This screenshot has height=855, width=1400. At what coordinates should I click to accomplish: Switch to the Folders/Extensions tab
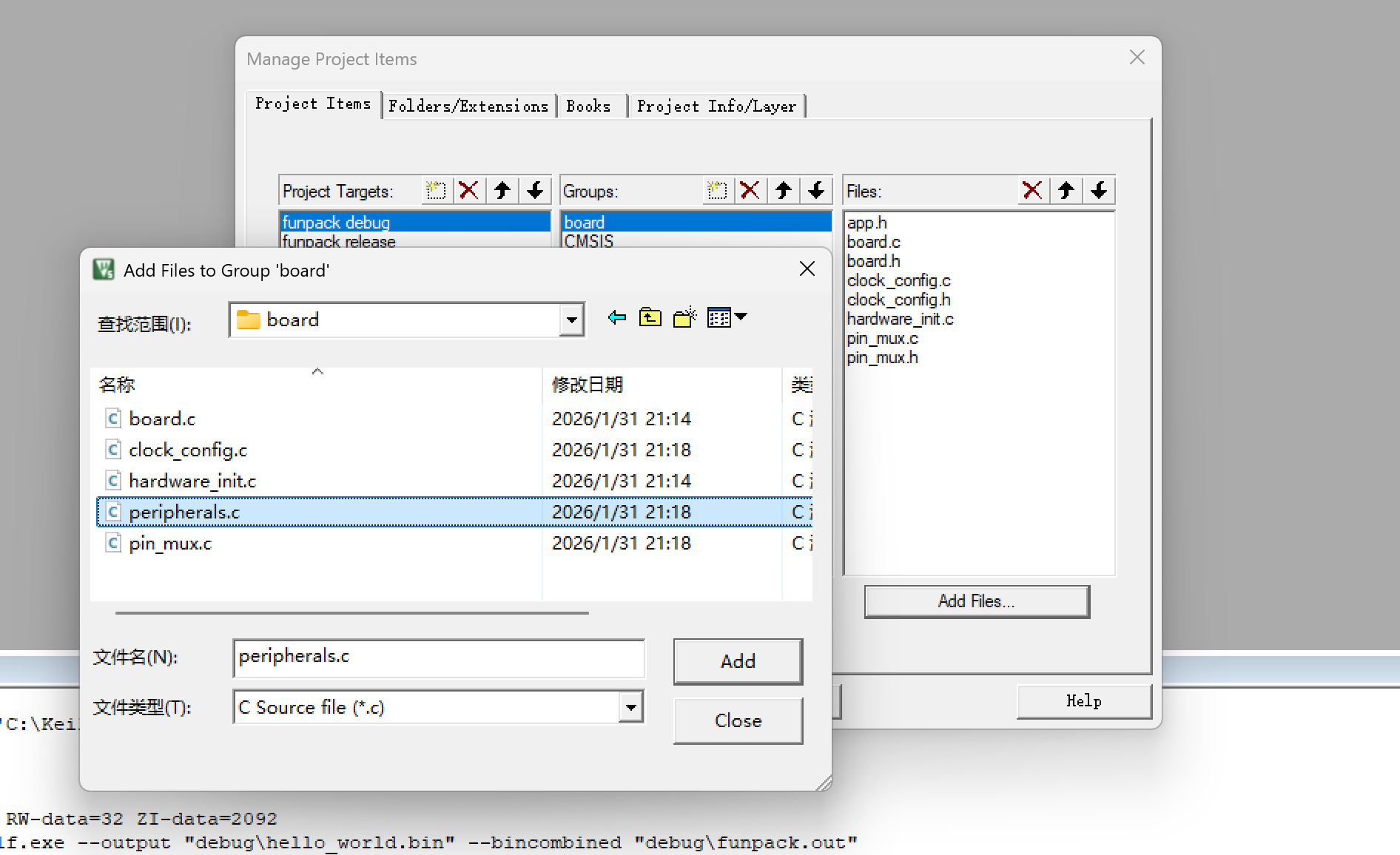pos(468,107)
